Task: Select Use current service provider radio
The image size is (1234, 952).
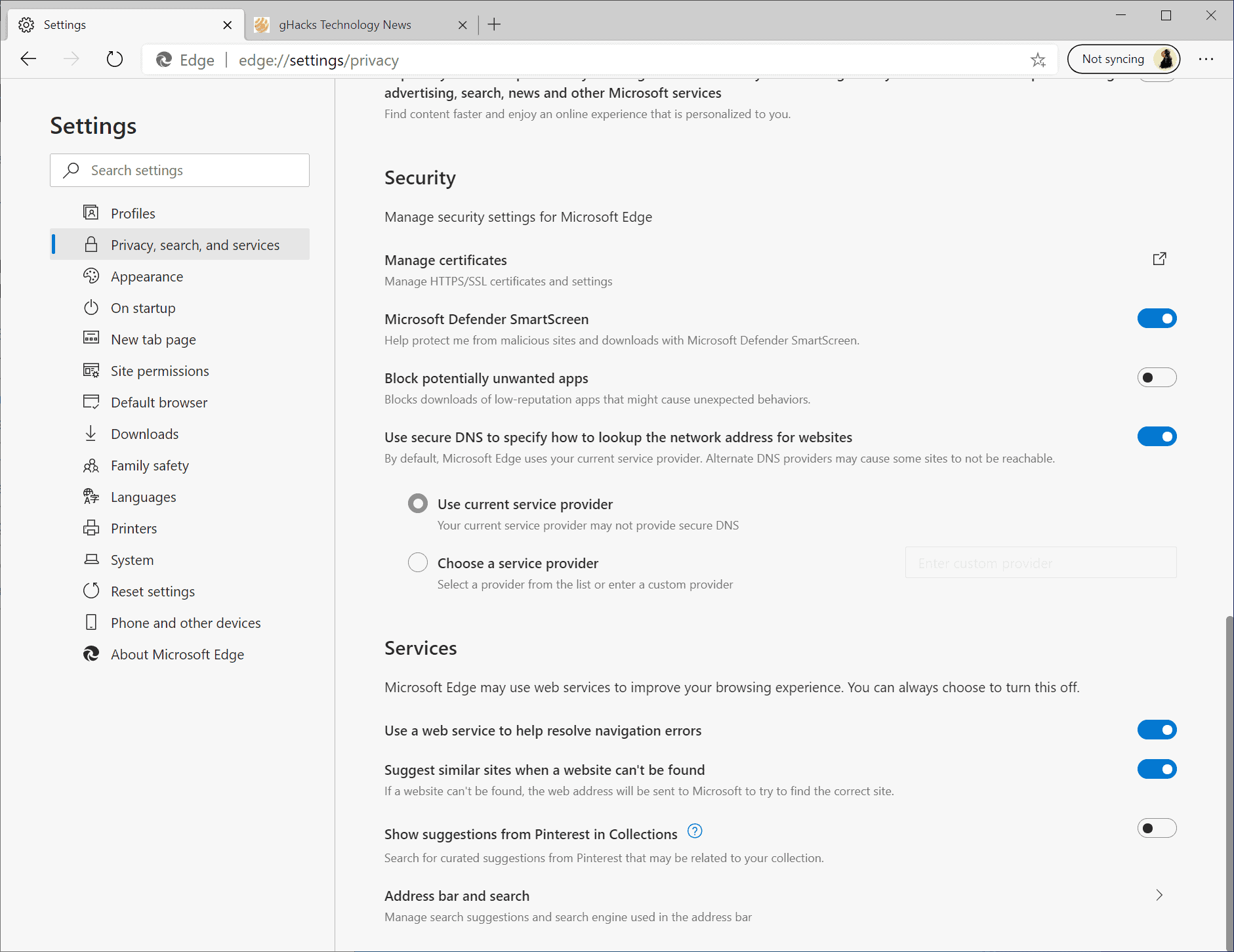Action: tap(418, 503)
